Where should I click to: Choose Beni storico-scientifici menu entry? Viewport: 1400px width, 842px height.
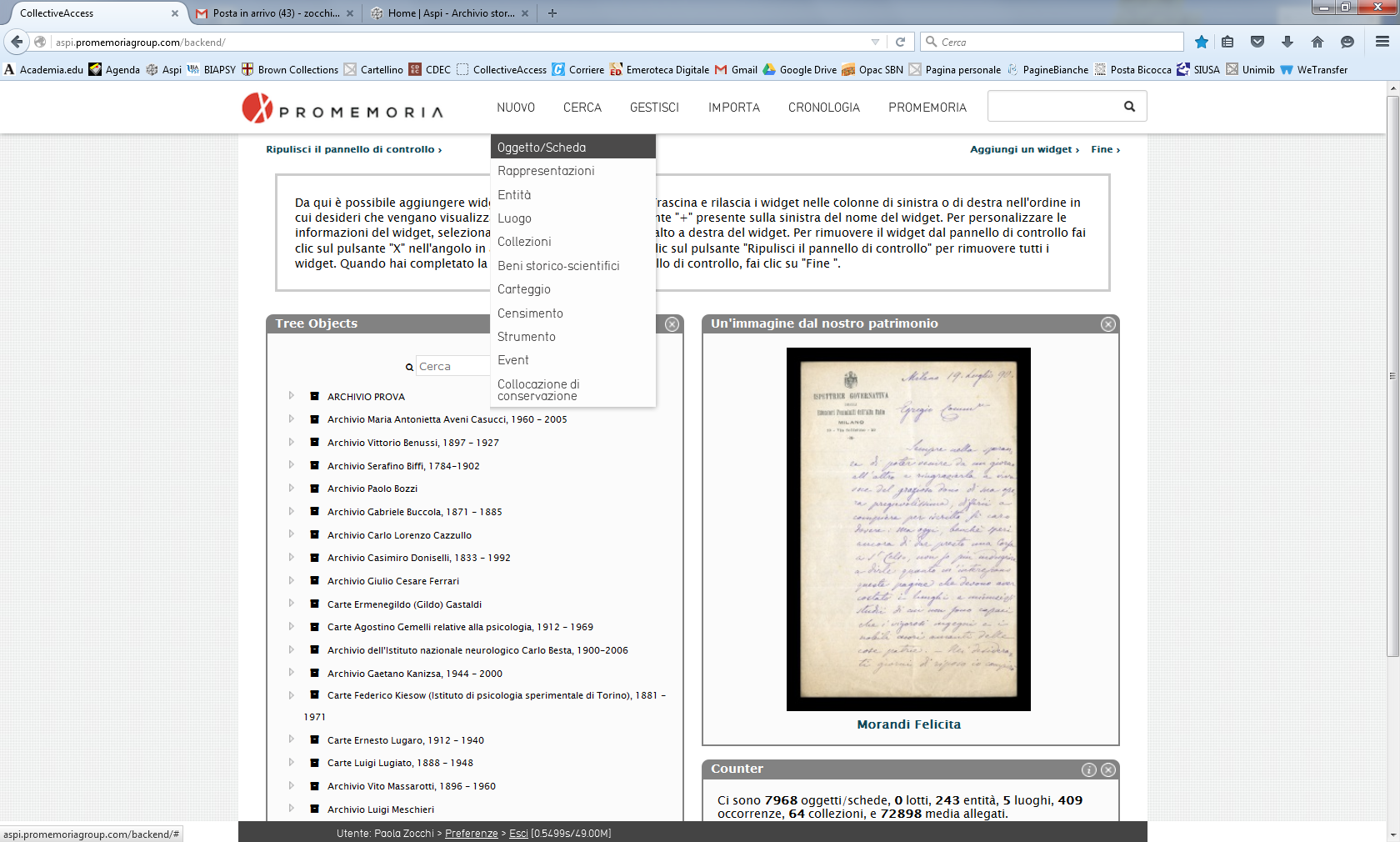tap(573, 266)
